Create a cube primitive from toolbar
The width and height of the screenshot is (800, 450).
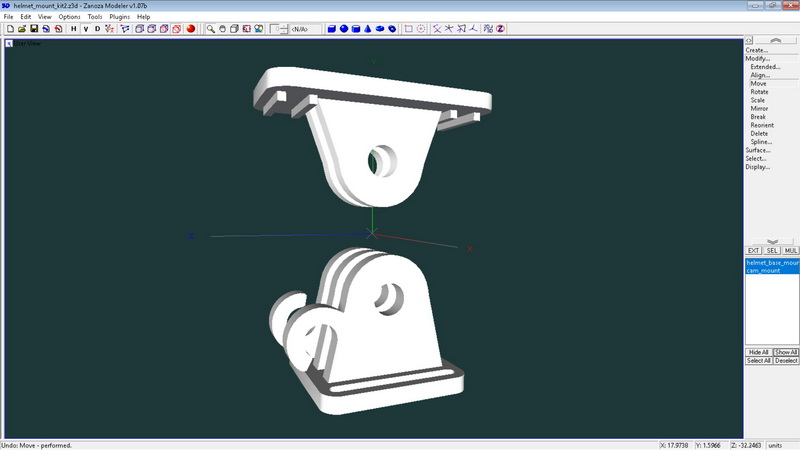point(332,29)
